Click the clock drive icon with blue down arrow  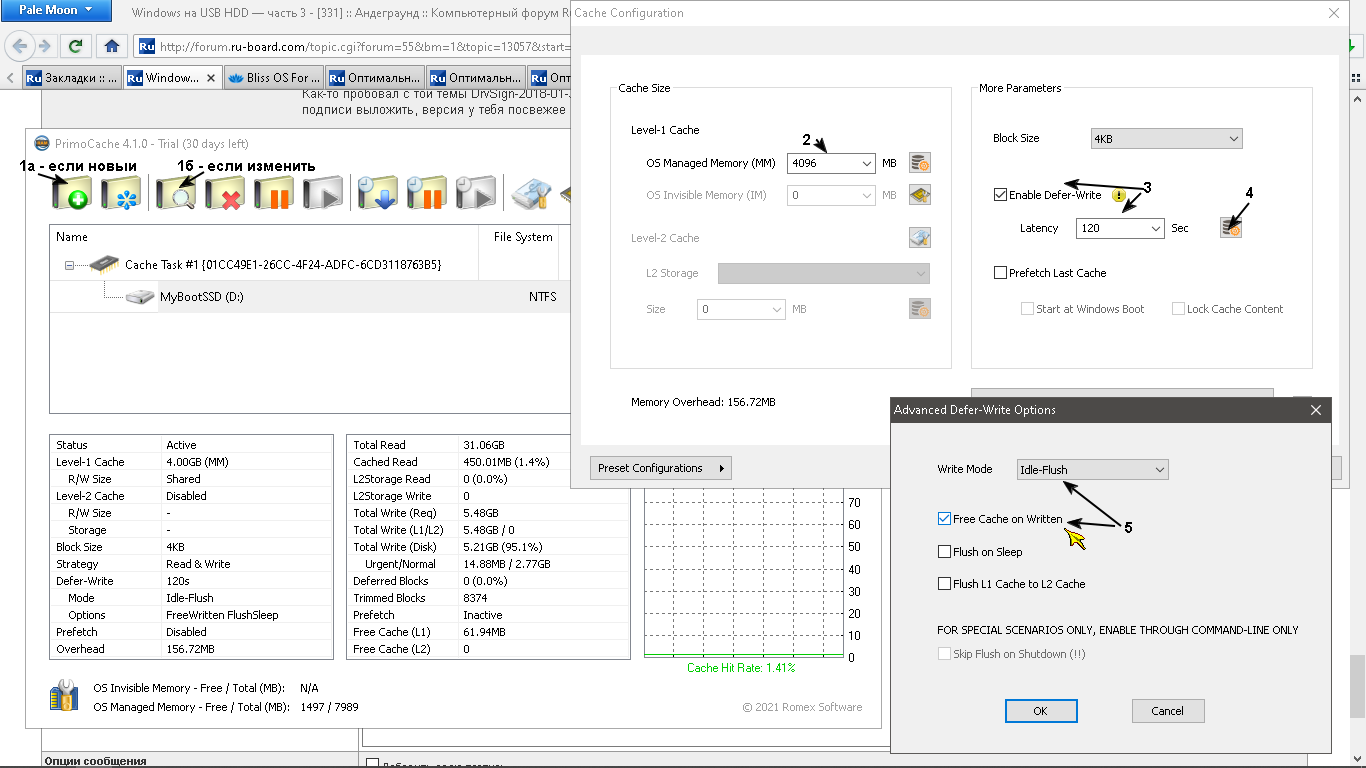(378, 192)
